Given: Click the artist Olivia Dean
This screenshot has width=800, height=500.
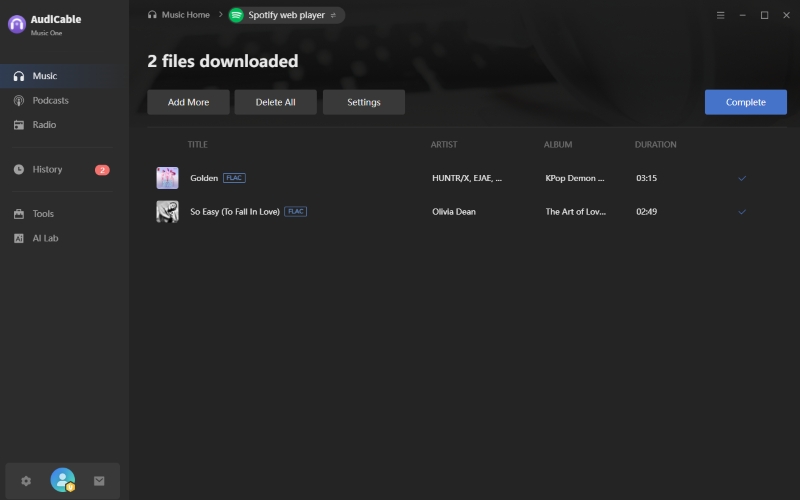Looking at the screenshot, I should tap(454, 211).
